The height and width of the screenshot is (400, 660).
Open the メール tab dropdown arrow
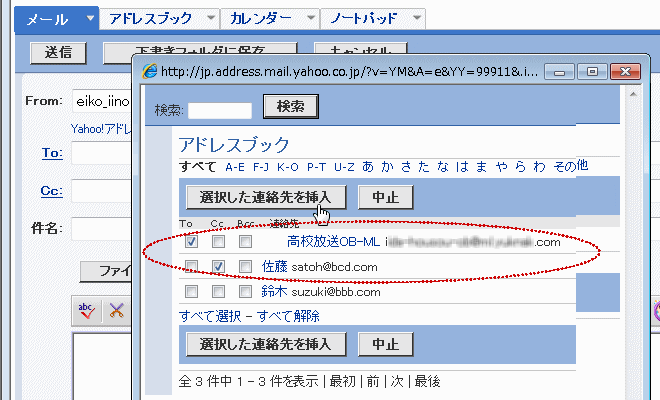coord(91,19)
